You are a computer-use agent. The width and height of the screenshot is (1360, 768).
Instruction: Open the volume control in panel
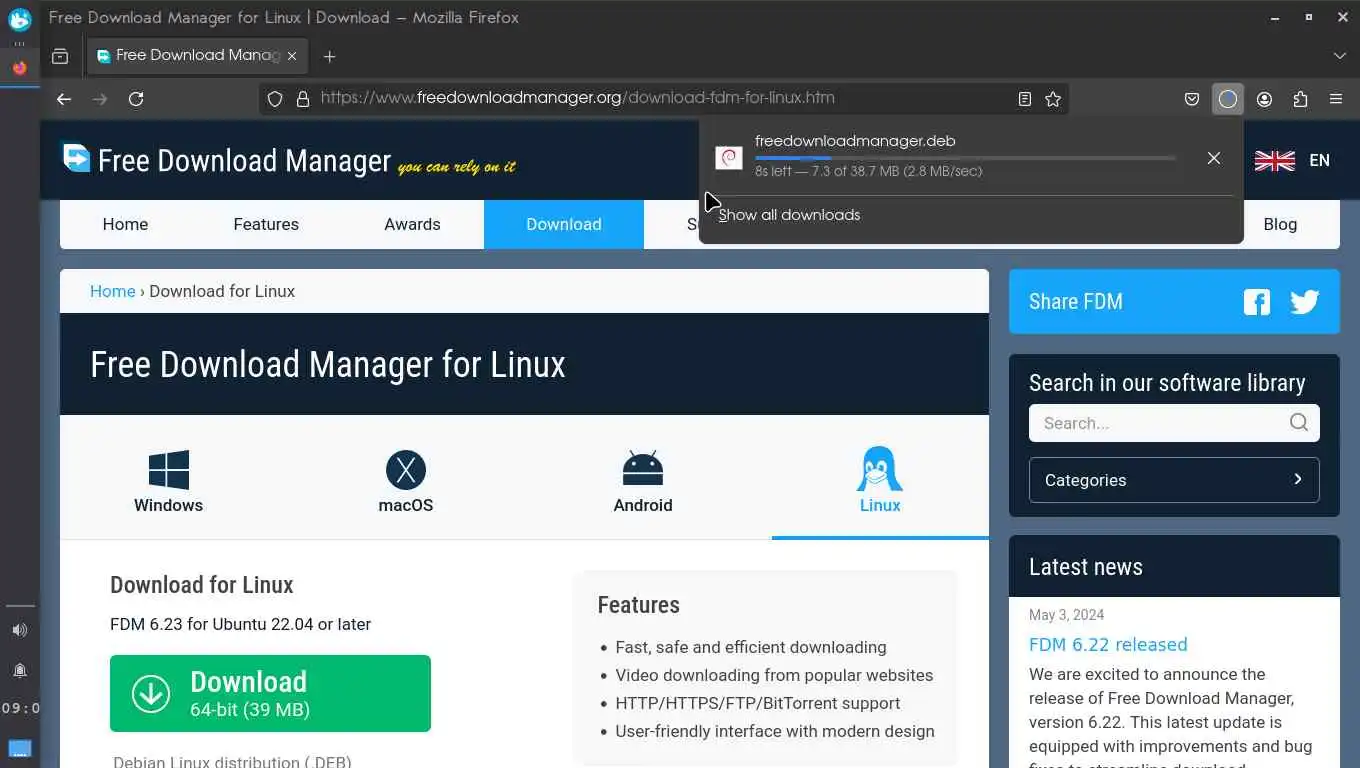(x=20, y=630)
